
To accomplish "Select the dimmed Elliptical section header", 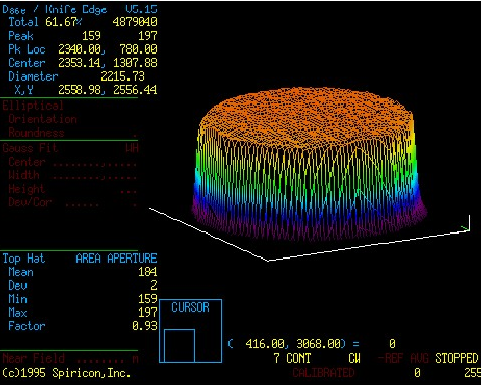I will 33,106.
